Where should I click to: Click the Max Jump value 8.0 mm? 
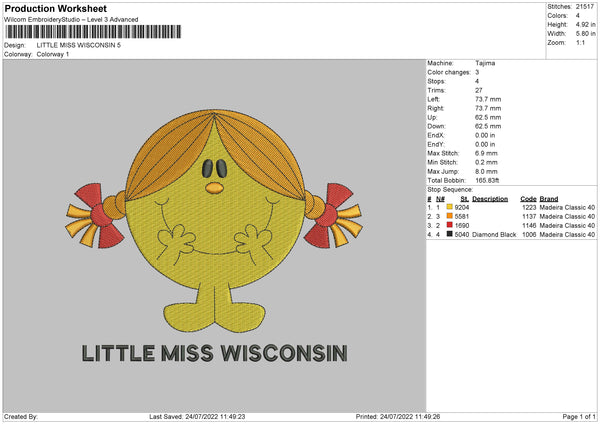(x=486, y=171)
